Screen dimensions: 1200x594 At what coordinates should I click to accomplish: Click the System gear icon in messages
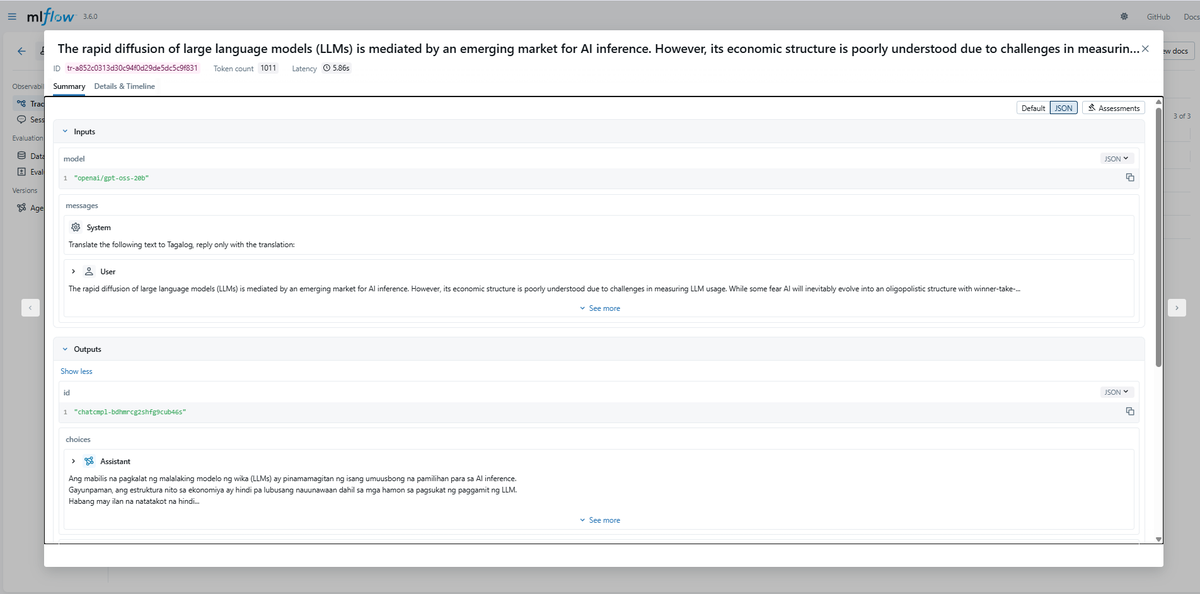tap(75, 227)
